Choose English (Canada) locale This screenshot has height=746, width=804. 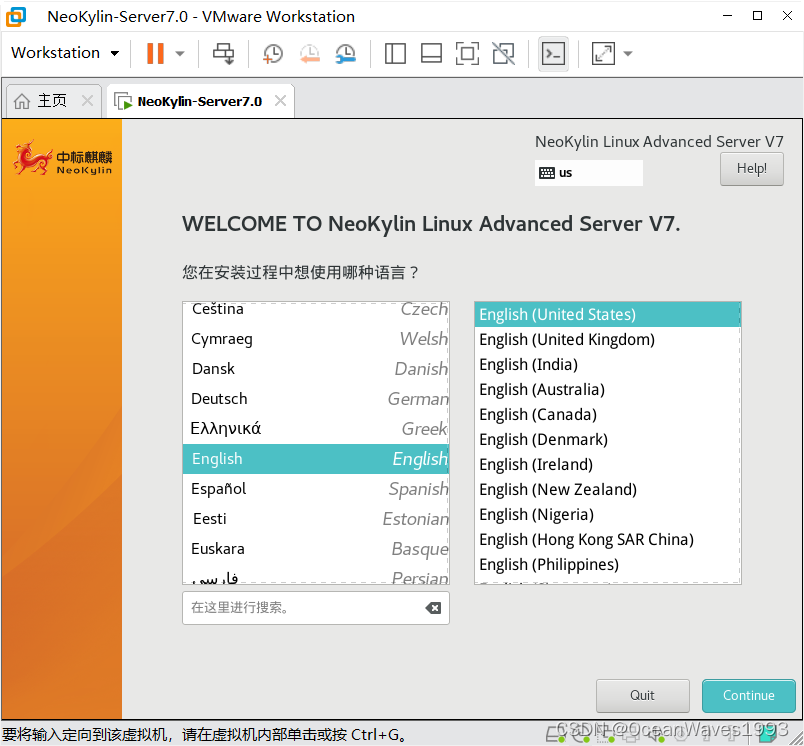pos(608,414)
